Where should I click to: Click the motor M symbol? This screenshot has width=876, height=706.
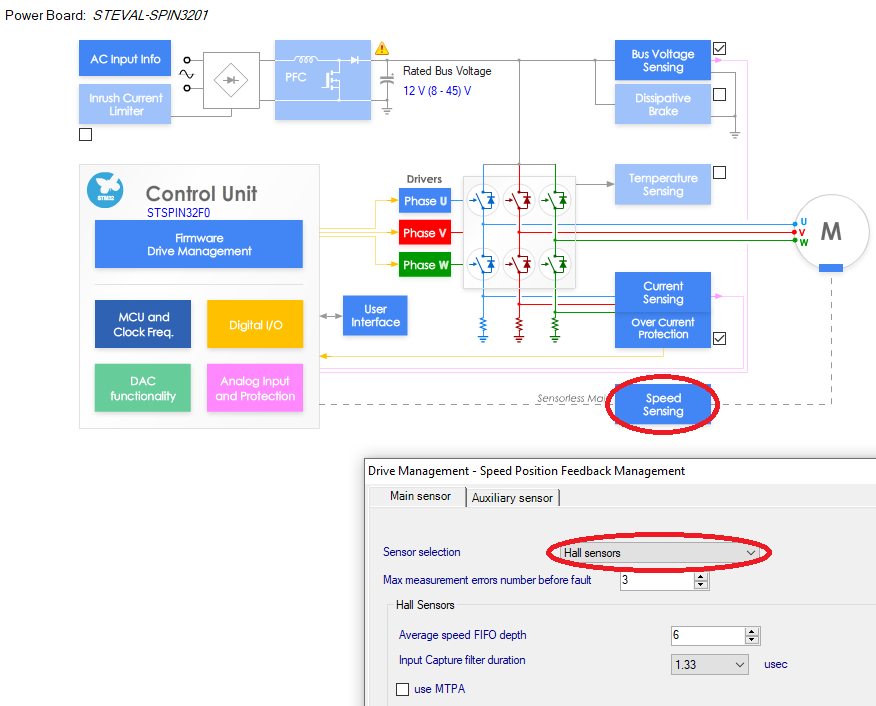click(x=831, y=231)
